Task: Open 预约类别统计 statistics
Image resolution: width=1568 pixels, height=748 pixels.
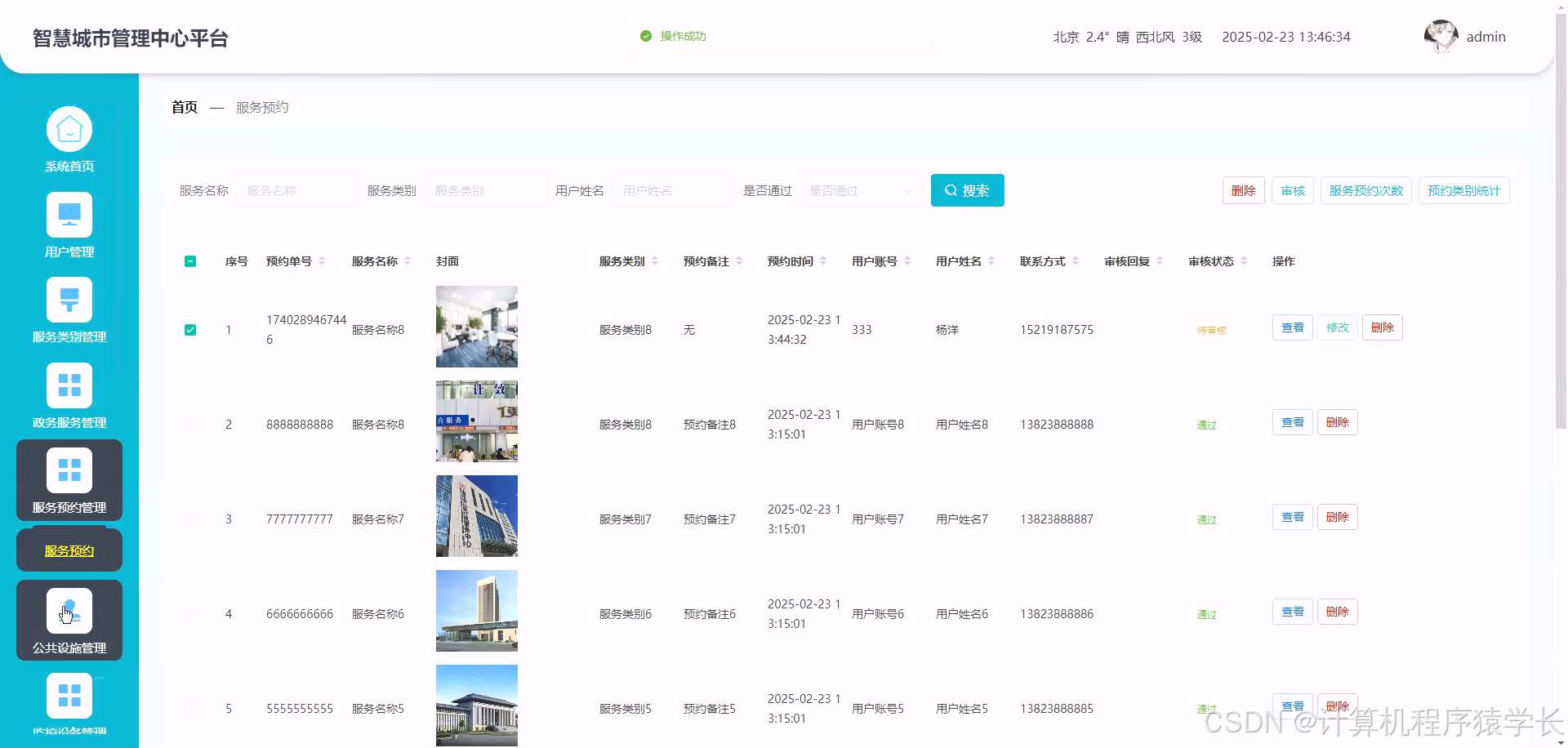Action: click(1463, 190)
